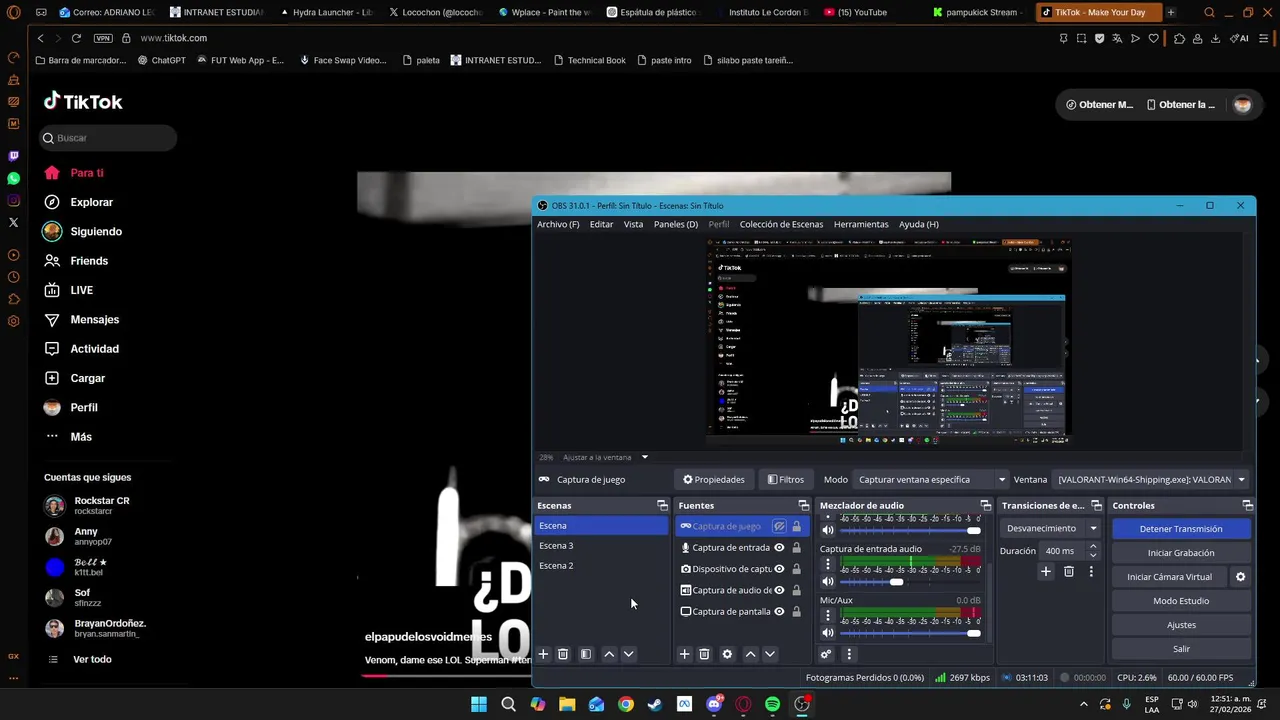Hide the Dispositivo de captura source
Viewport: 1280px width, 720px height.
coord(779,569)
